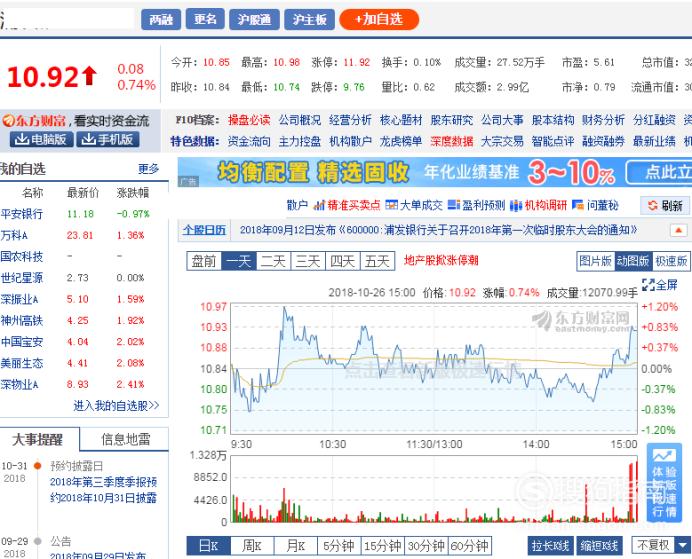This screenshot has height=559, width=692.
Task: Open 精准买卖点 tool icon link
Action: (x=347, y=205)
